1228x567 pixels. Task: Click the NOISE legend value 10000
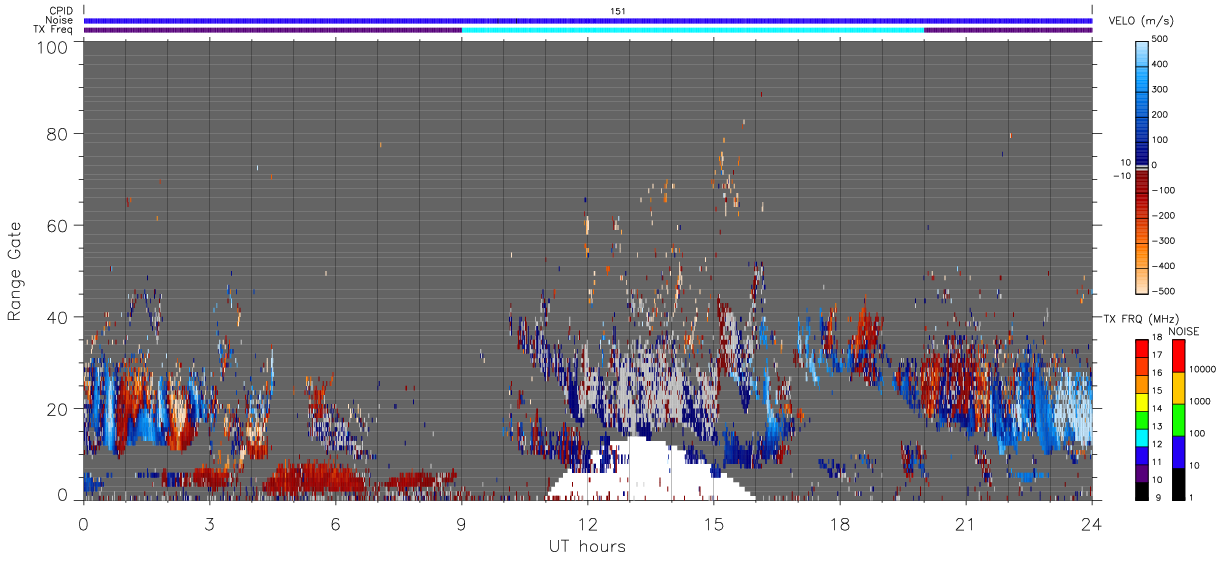[1204, 369]
